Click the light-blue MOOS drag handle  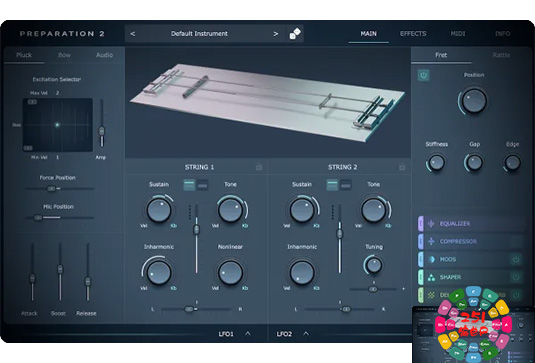pos(421,259)
